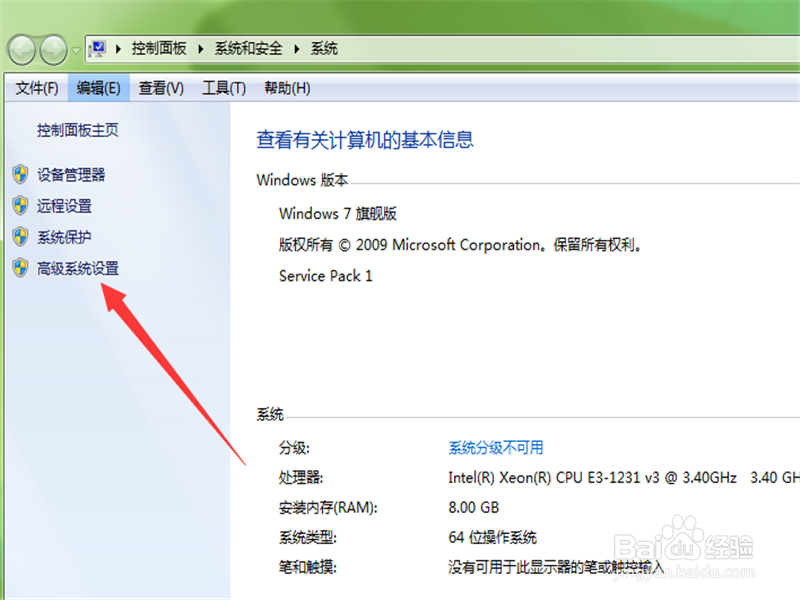Image resolution: width=800 pixels, height=600 pixels.
Task: Select the Microsoft Corporation copyright line
Action: (x=460, y=245)
